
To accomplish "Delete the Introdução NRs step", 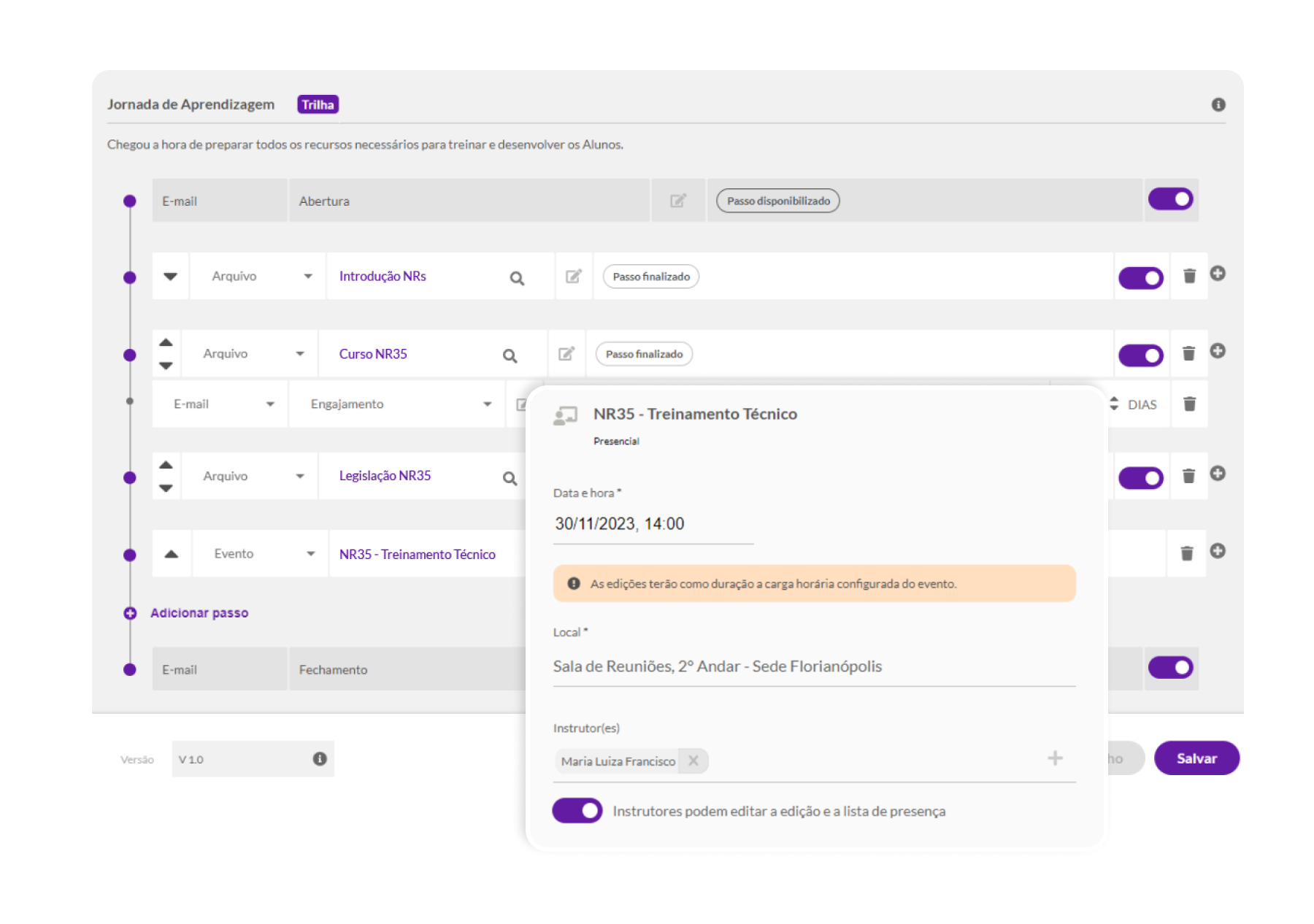I will 1189,276.
